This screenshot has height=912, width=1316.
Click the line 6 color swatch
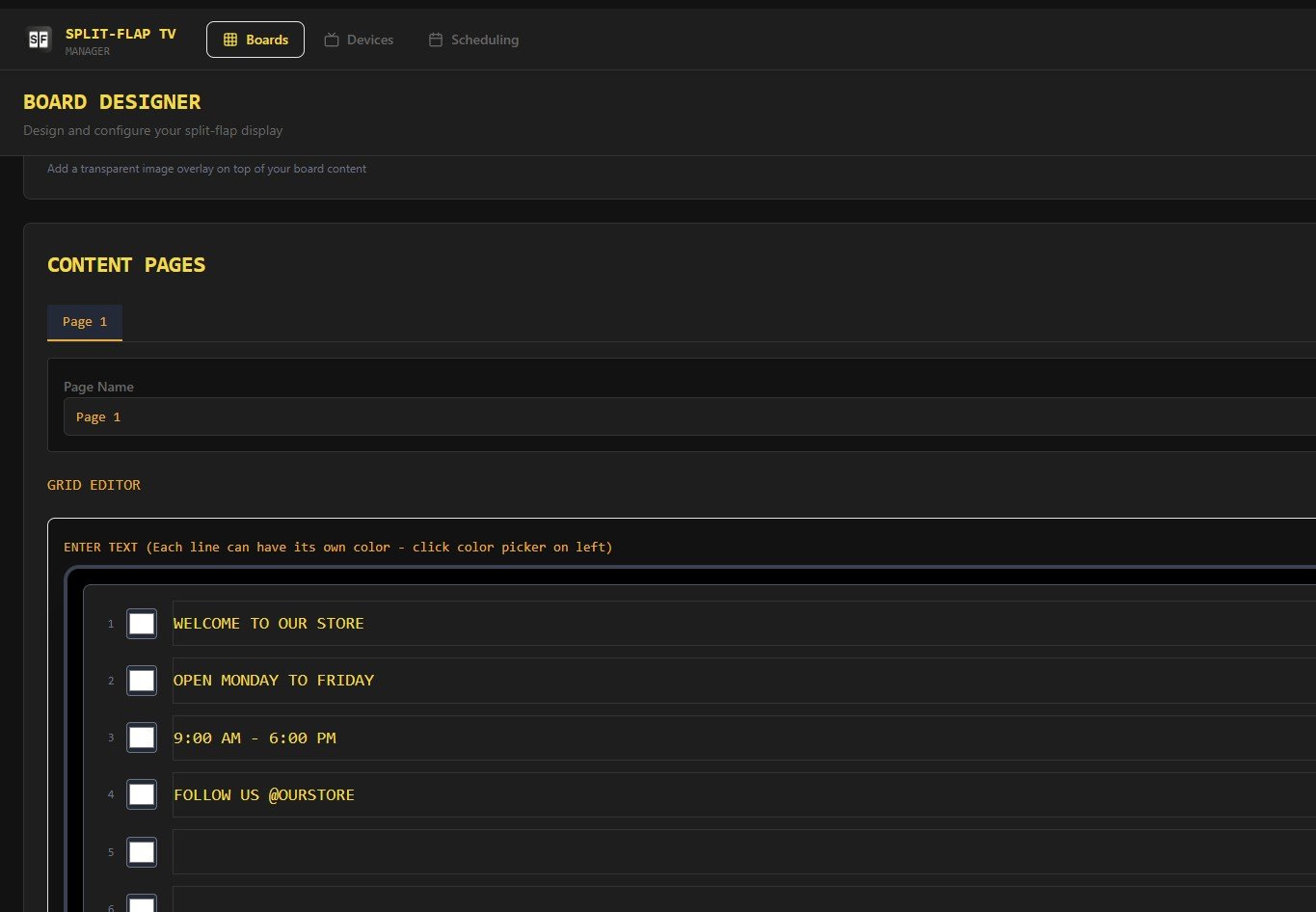coord(142,904)
